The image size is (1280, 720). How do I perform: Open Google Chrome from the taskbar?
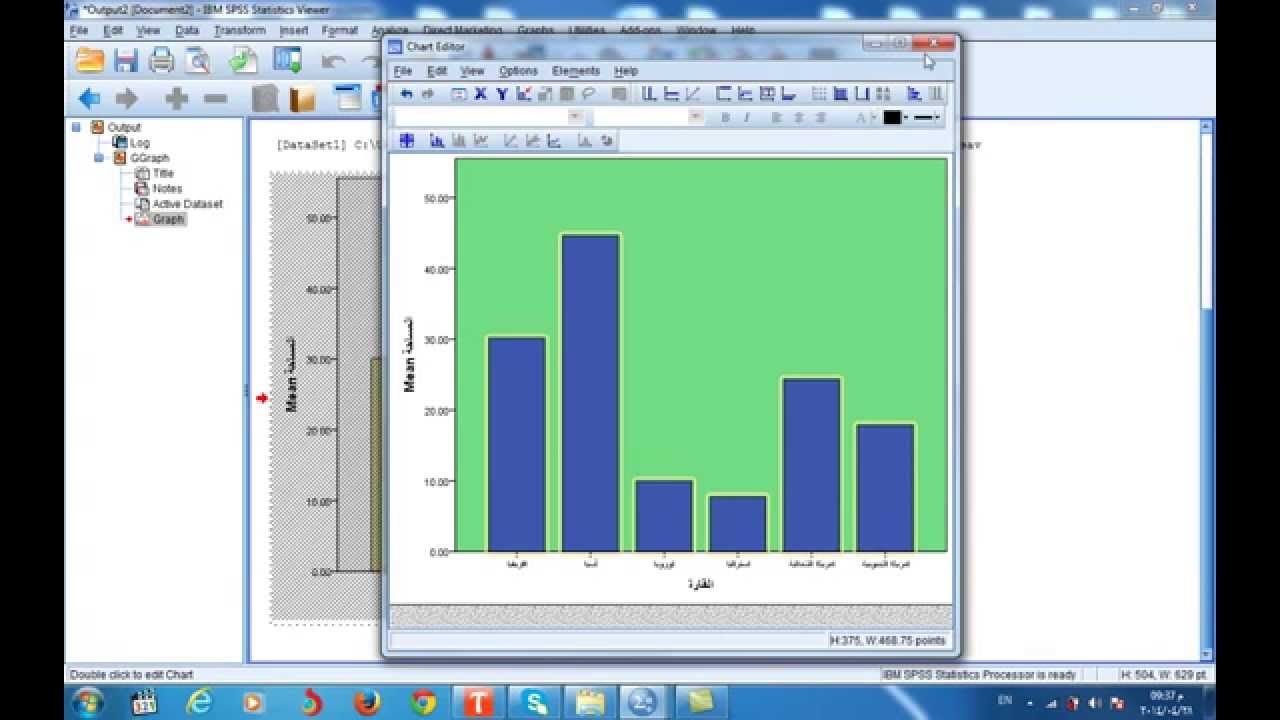[x=423, y=702]
